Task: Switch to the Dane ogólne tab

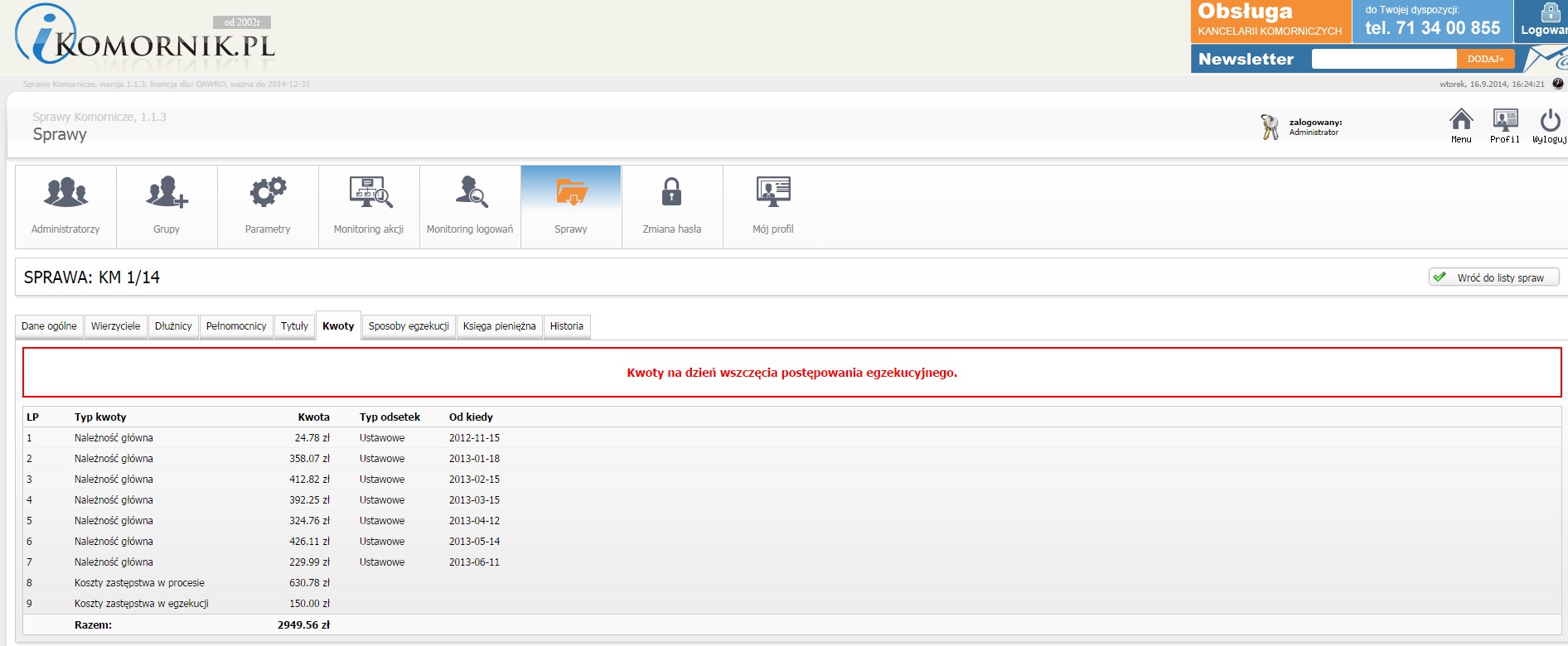Action: 49,326
